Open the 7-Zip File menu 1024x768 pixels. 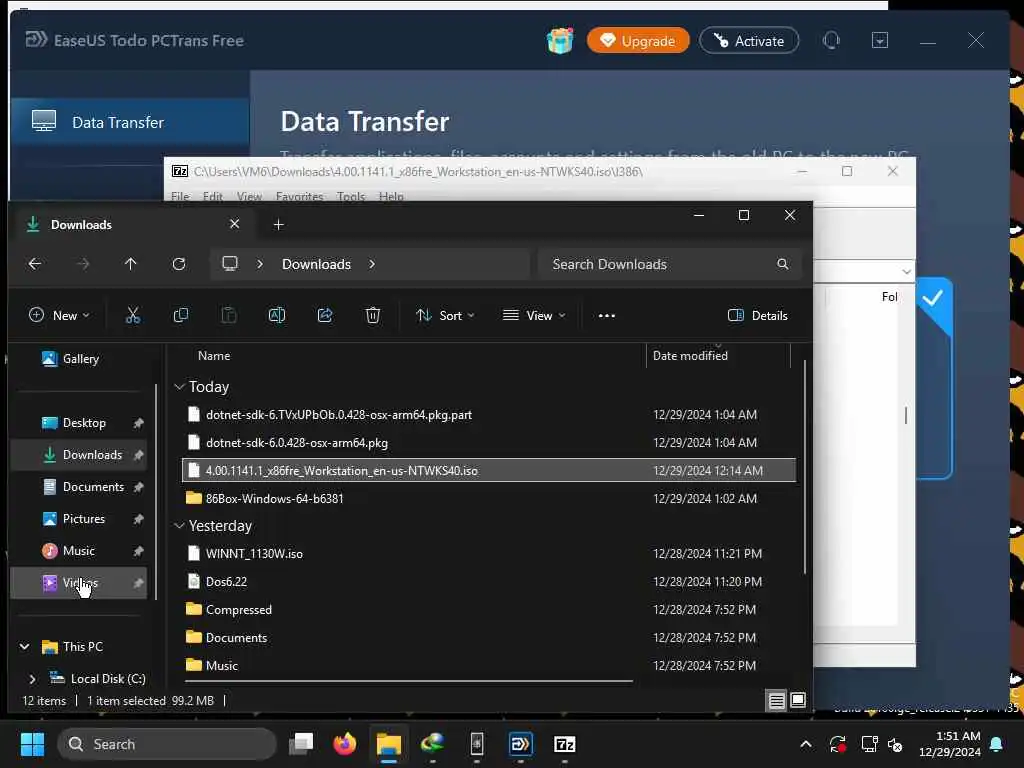click(x=180, y=197)
